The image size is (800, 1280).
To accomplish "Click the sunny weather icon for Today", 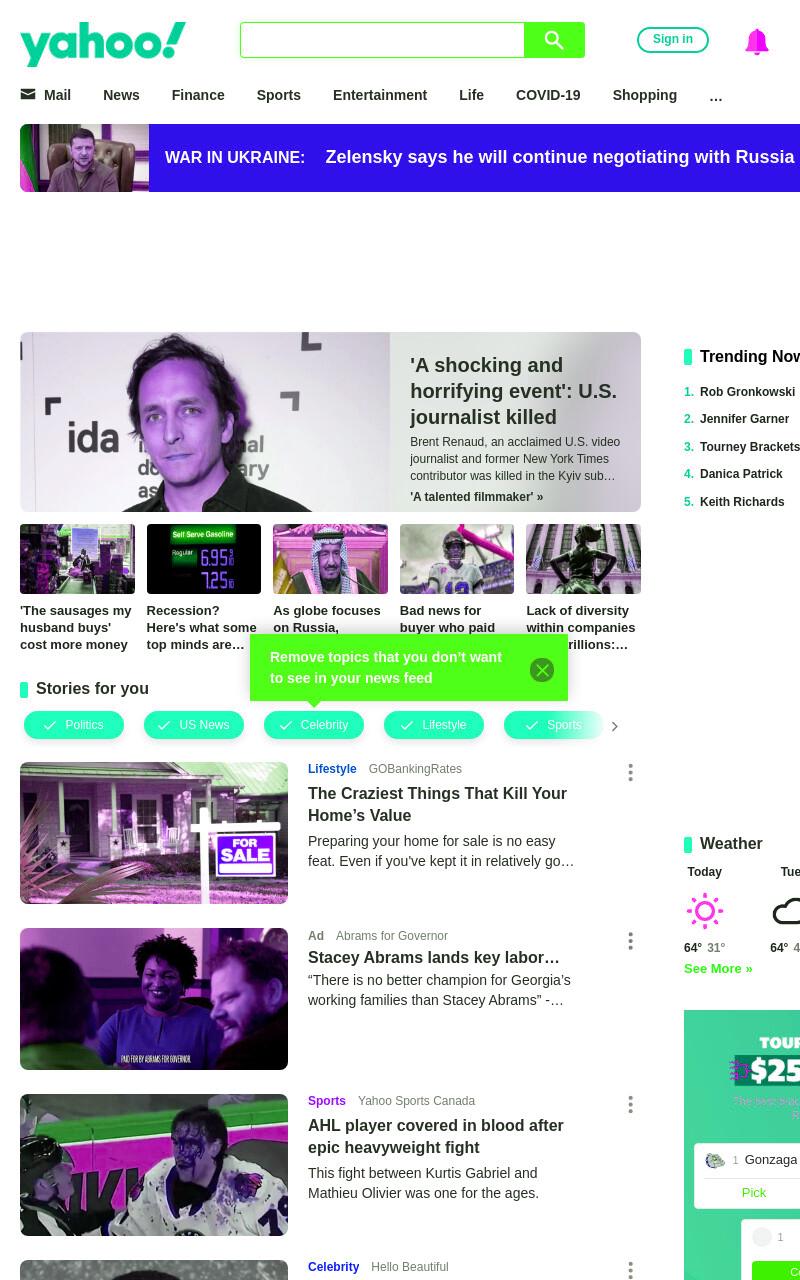I will 705,911.
